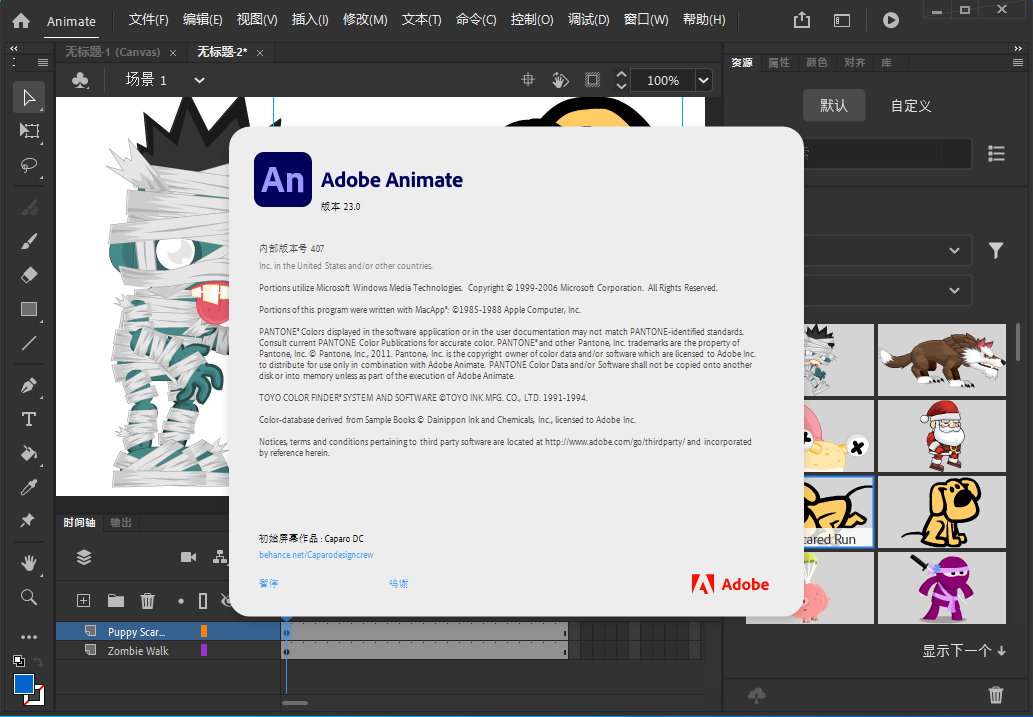Open the behance.net/Caparodesigncrew link
Image resolution: width=1033 pixels, height=717 pixels.
pyautogui.click(x=316, y=555)
